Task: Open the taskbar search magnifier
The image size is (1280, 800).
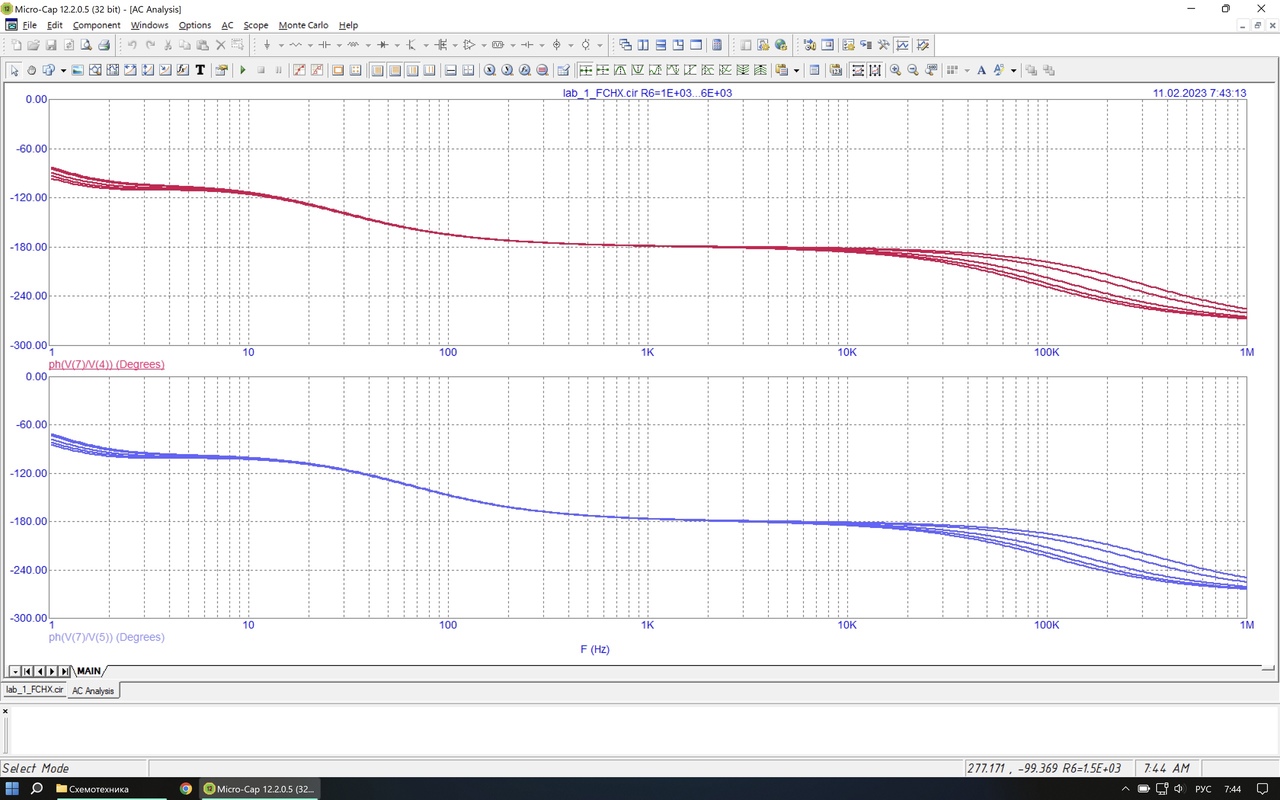Action: pyautogui.click(x=37, y=788)
